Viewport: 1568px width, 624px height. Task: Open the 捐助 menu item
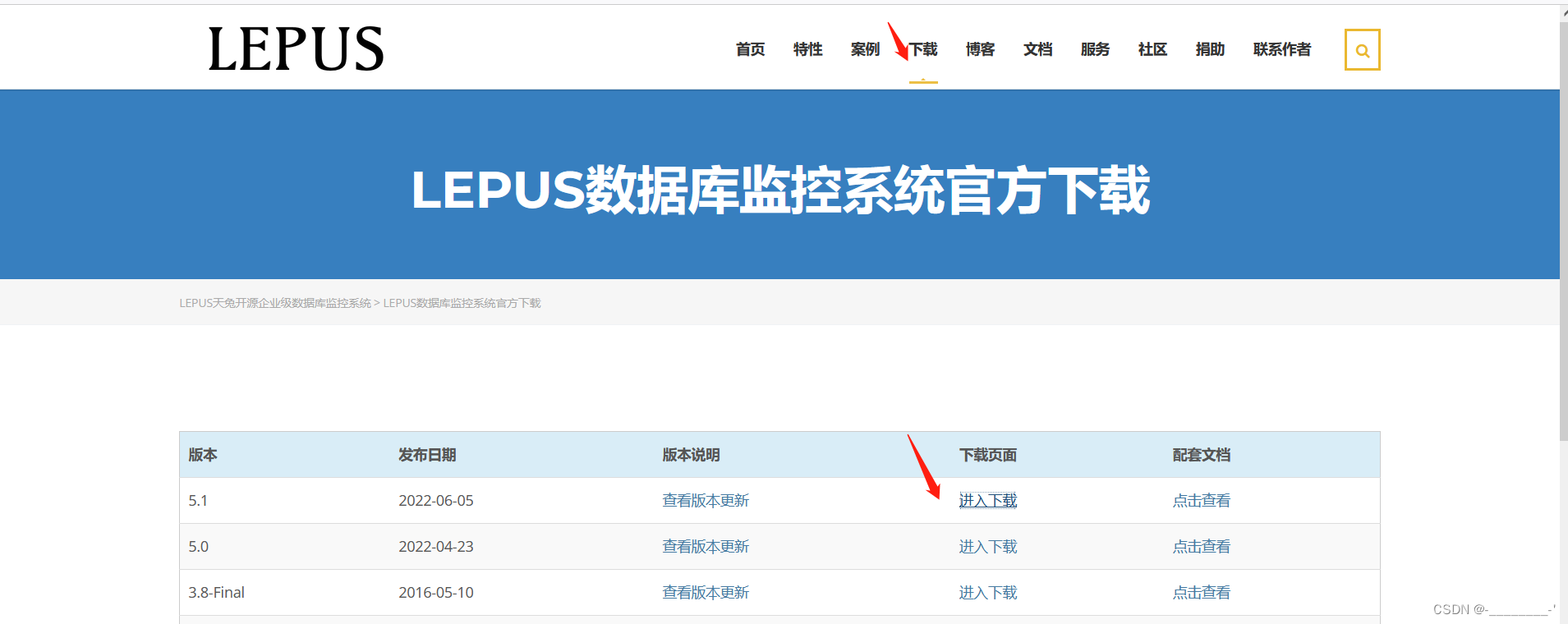coord(1210,49)
